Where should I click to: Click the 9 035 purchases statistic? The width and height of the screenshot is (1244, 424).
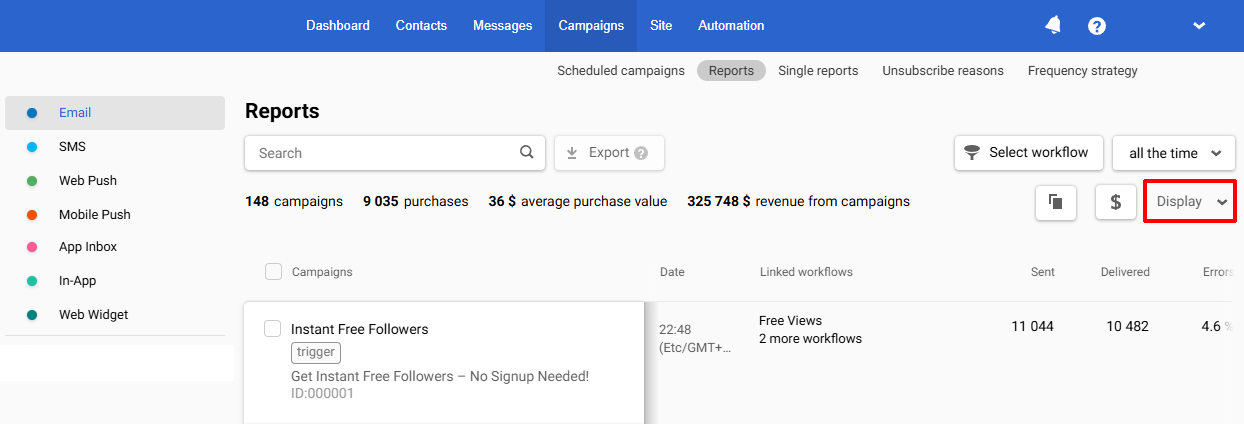pos(416,201)
